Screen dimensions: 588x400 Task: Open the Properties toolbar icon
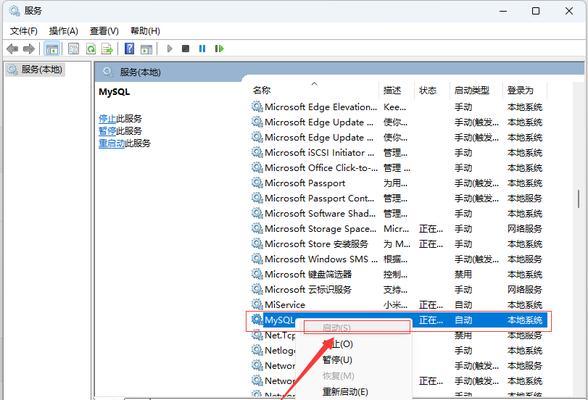click(74, 49)
